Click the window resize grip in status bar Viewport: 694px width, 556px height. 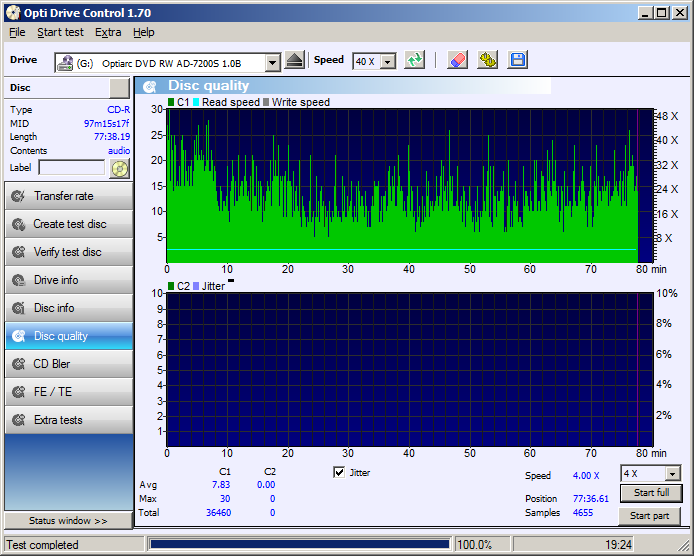pyautogui.click(x=683, y=545)
